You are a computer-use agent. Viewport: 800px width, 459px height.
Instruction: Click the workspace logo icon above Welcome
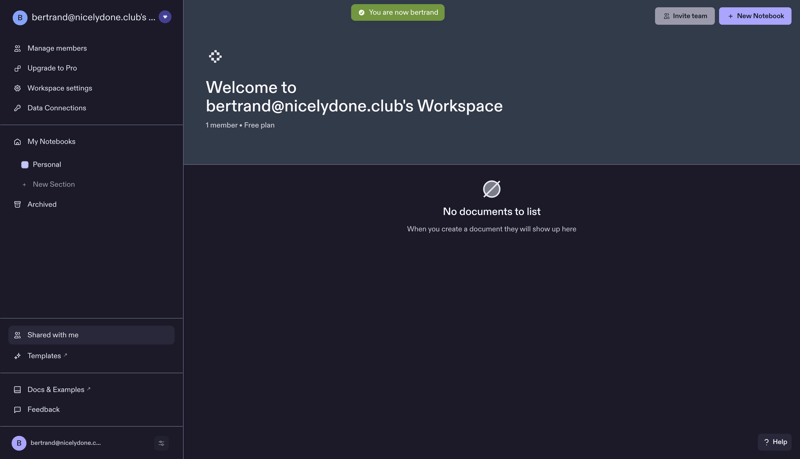pos(215,57)
